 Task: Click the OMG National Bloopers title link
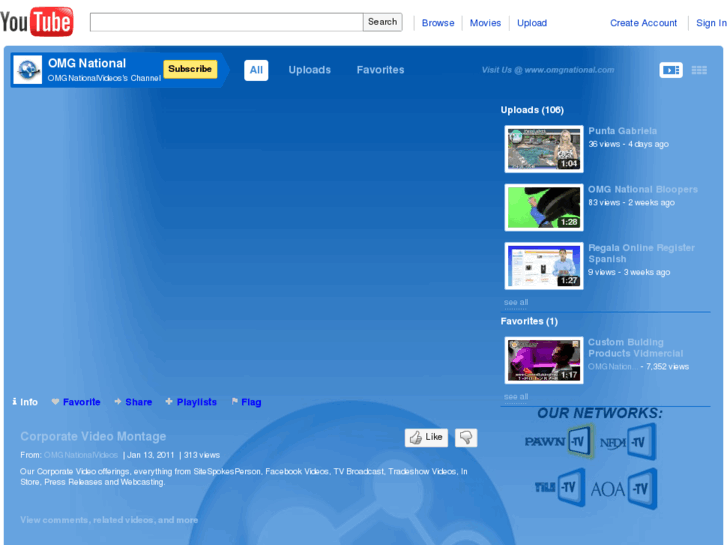coord(643,189)
